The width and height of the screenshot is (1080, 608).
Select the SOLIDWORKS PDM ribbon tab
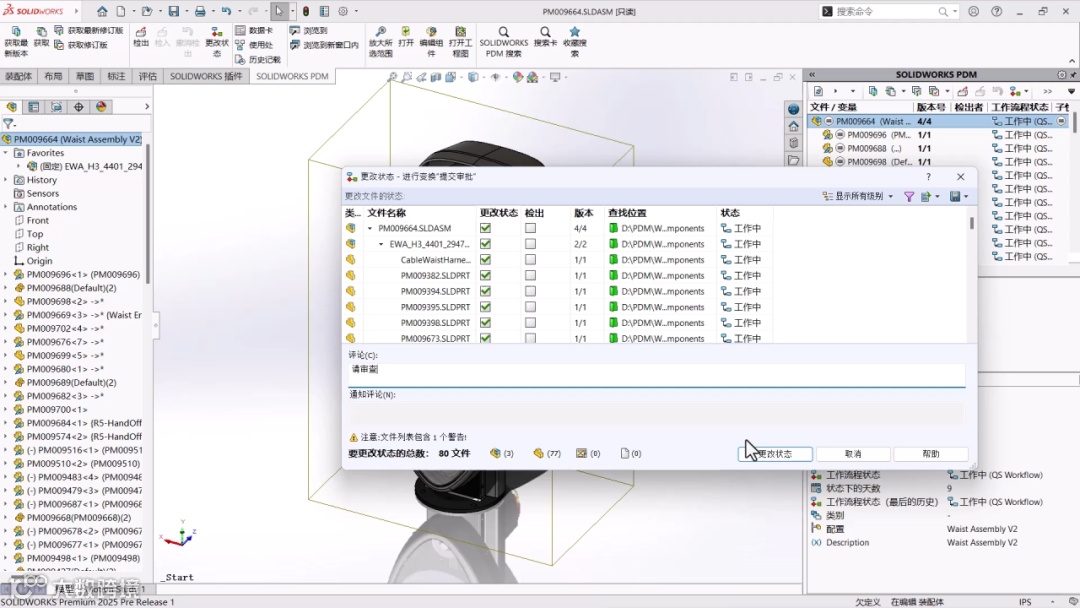click(292, 76)
